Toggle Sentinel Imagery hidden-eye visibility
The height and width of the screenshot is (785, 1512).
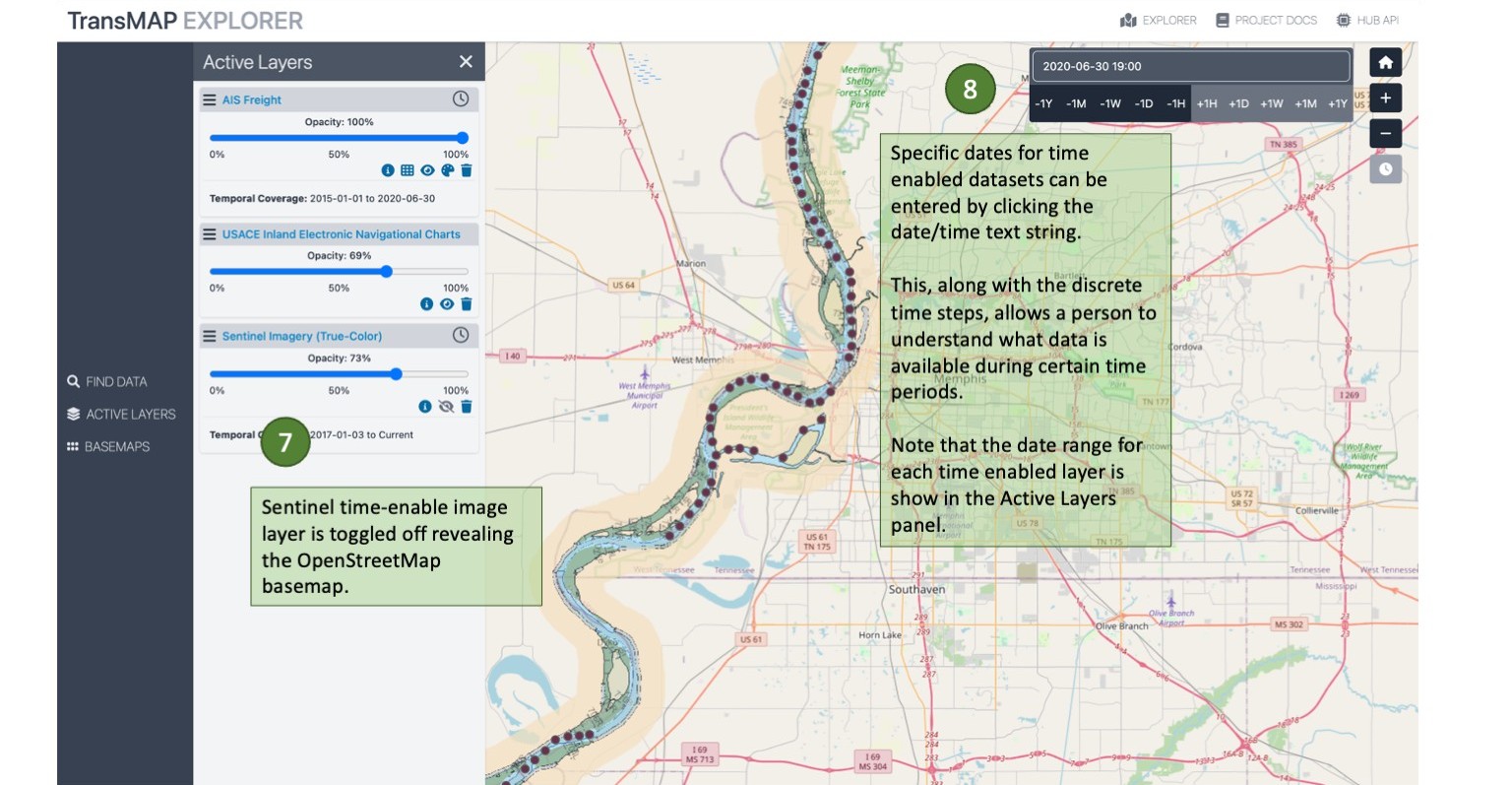(446, 407)
